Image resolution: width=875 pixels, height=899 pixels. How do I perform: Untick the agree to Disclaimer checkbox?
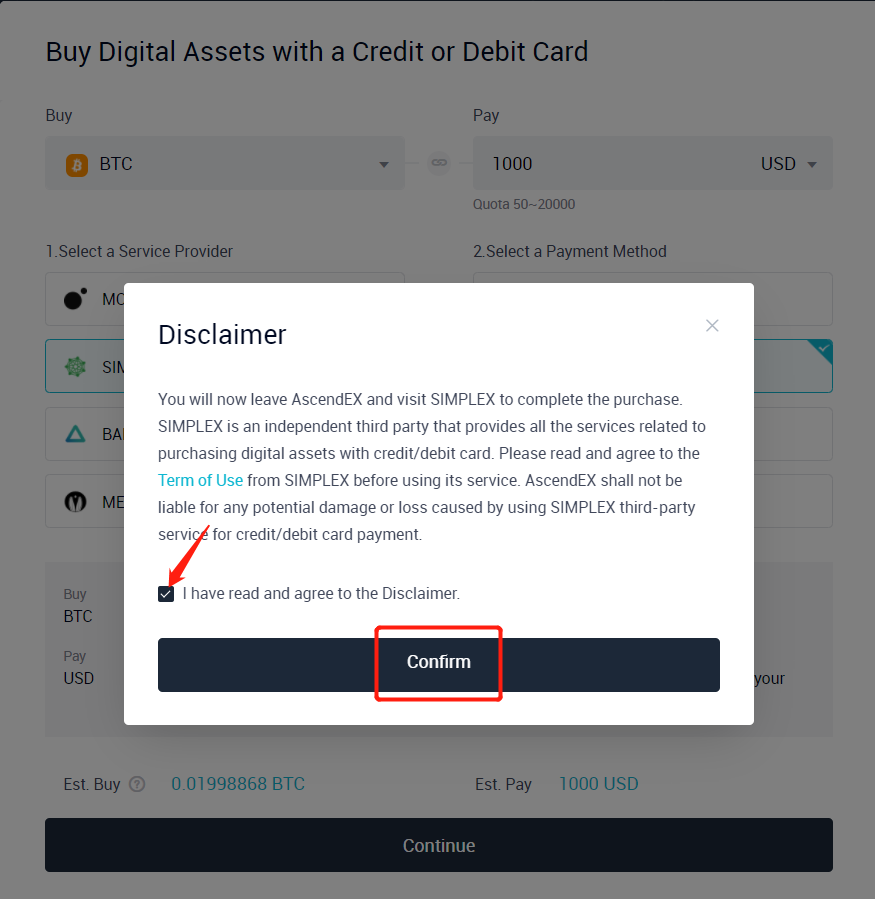pyautogui.click(x=166, y=594)
